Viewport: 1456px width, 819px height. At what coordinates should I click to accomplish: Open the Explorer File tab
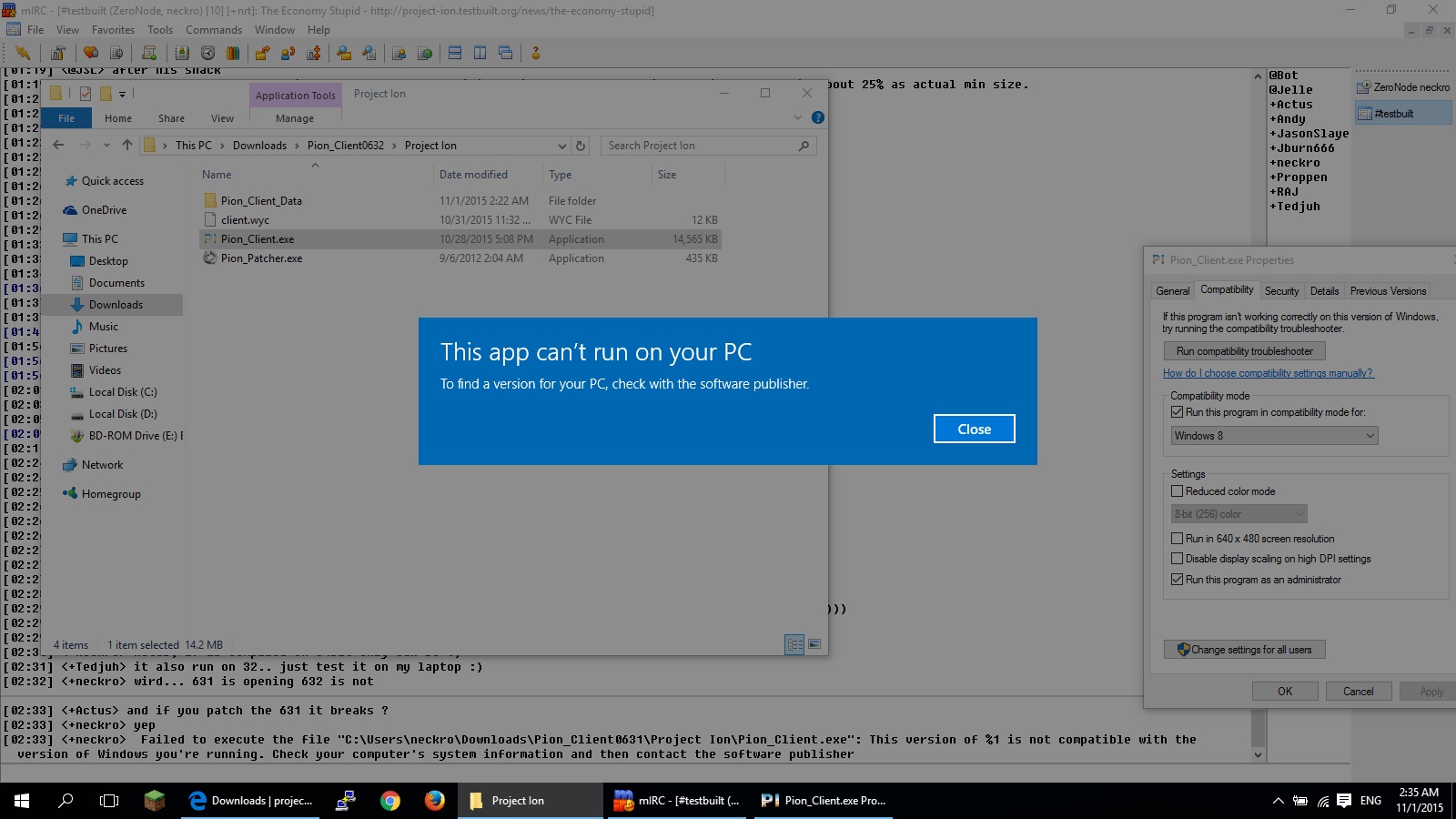point(66,118)
